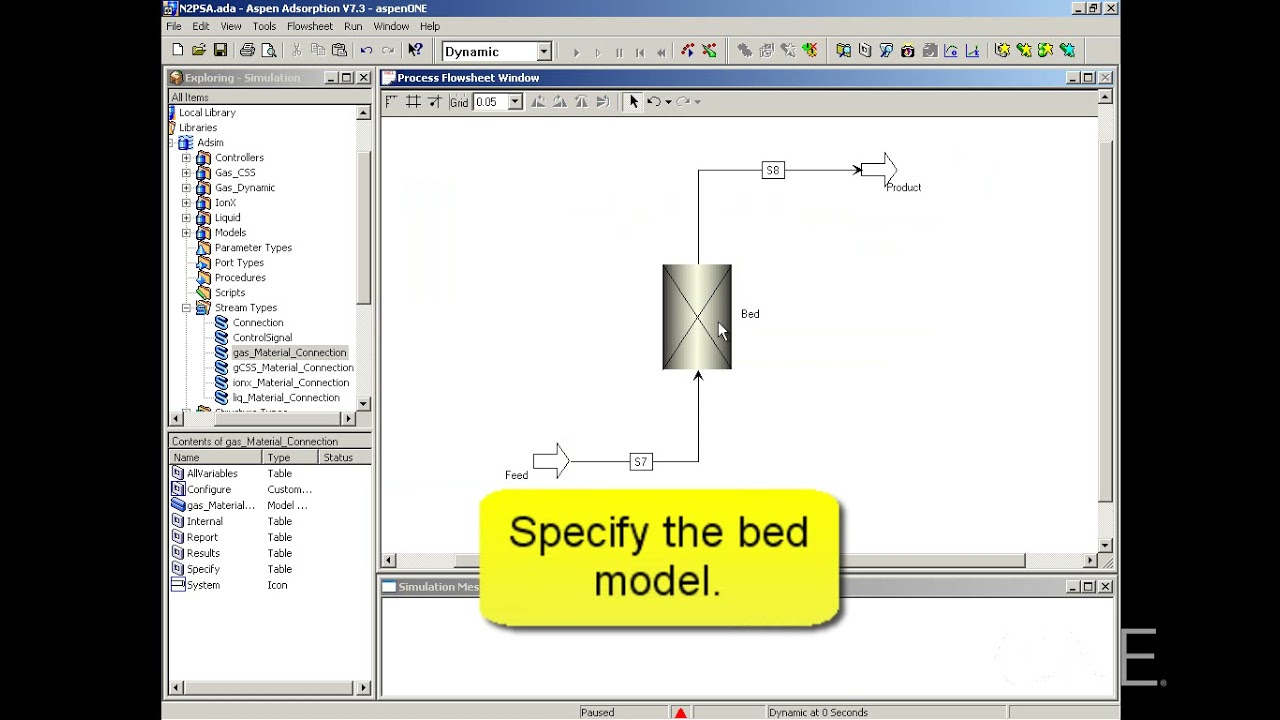Image resolution: width=1280 pixels, height=720 pixels.
Task: Expand the Gas_CSS folder
Action: [186, 173]
